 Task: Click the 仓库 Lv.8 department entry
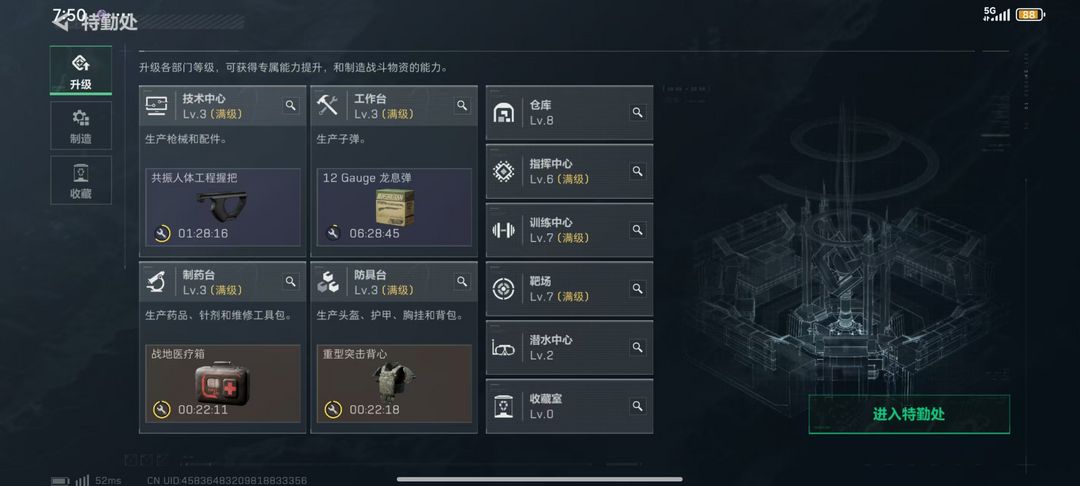click(x=570, y=113)
